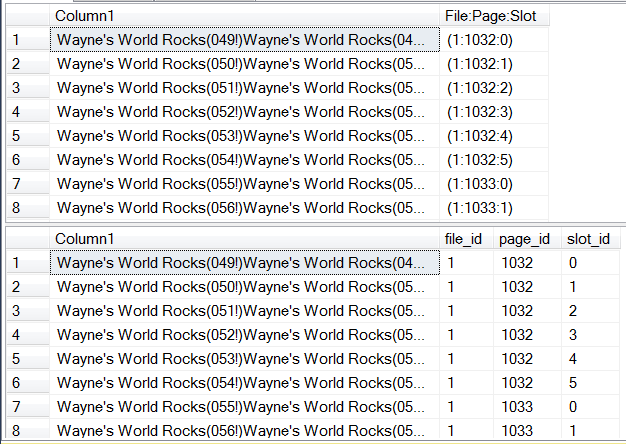This screenshot has width=626, height=444.
Task: Select page_id 1033 in bottom row 7
Action: point(527,406)
